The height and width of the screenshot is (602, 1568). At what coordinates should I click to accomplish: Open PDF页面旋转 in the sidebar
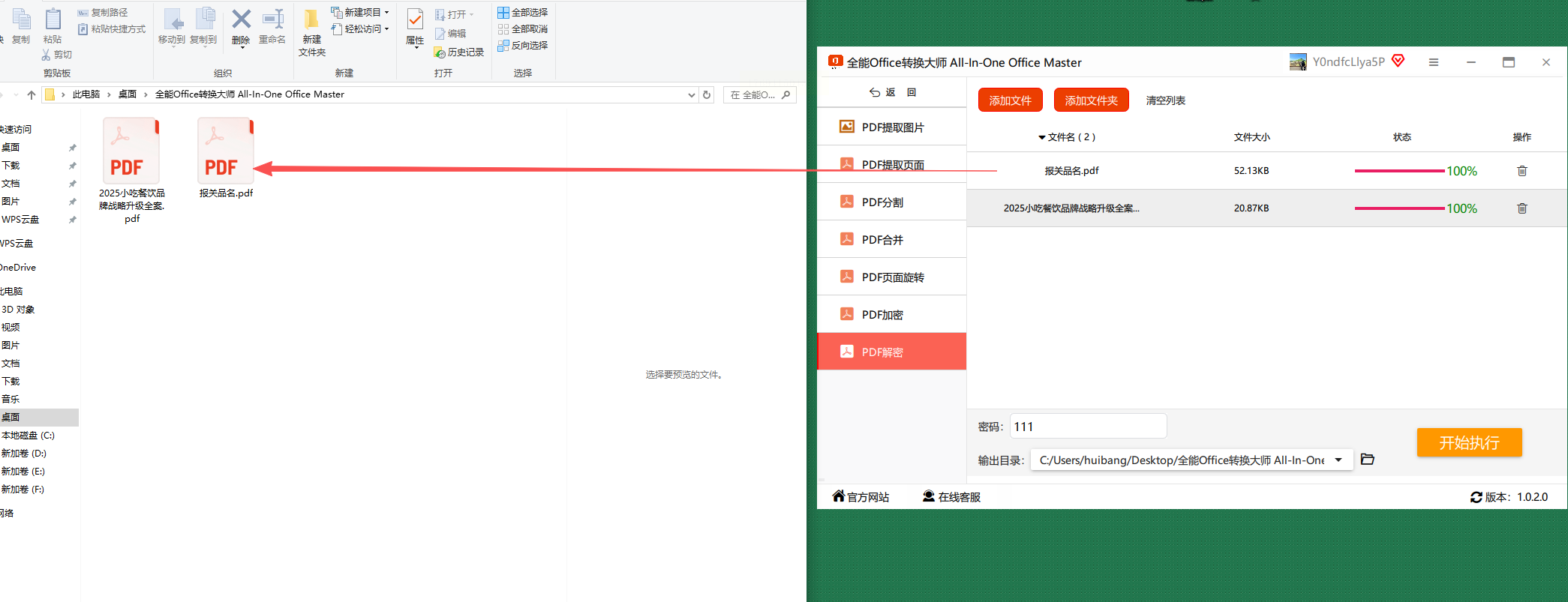pos(891,277)
